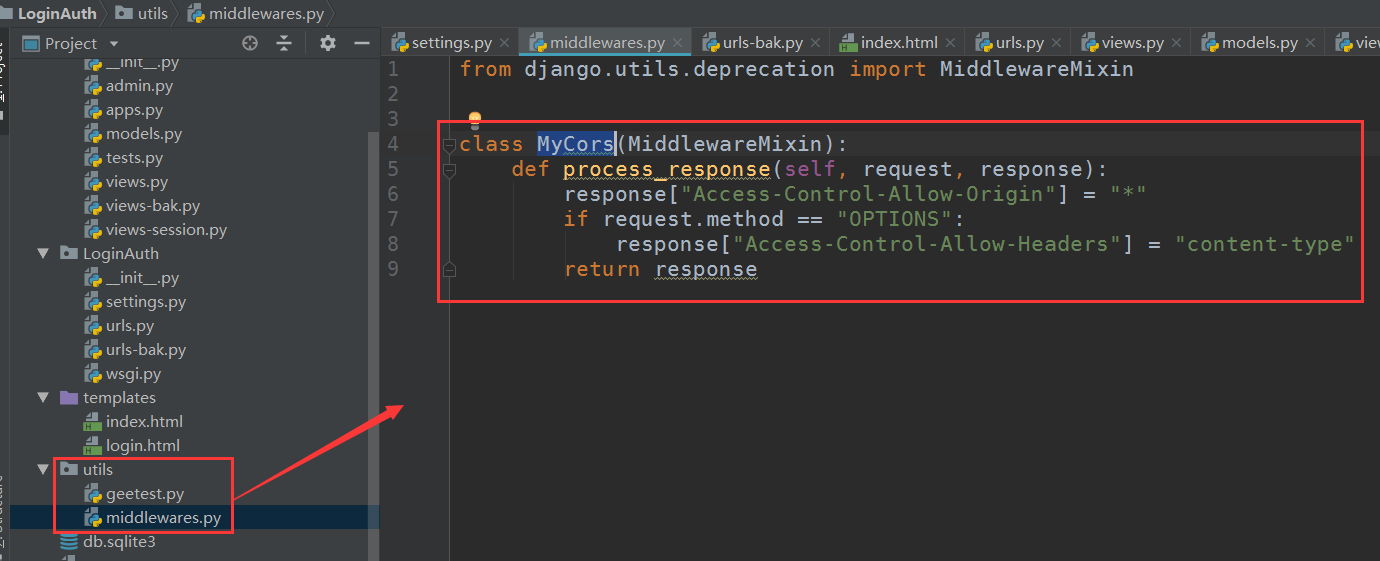Close the views.py tab
Viewport: 1380px width, 561px height.
[x=1178, y=43]
